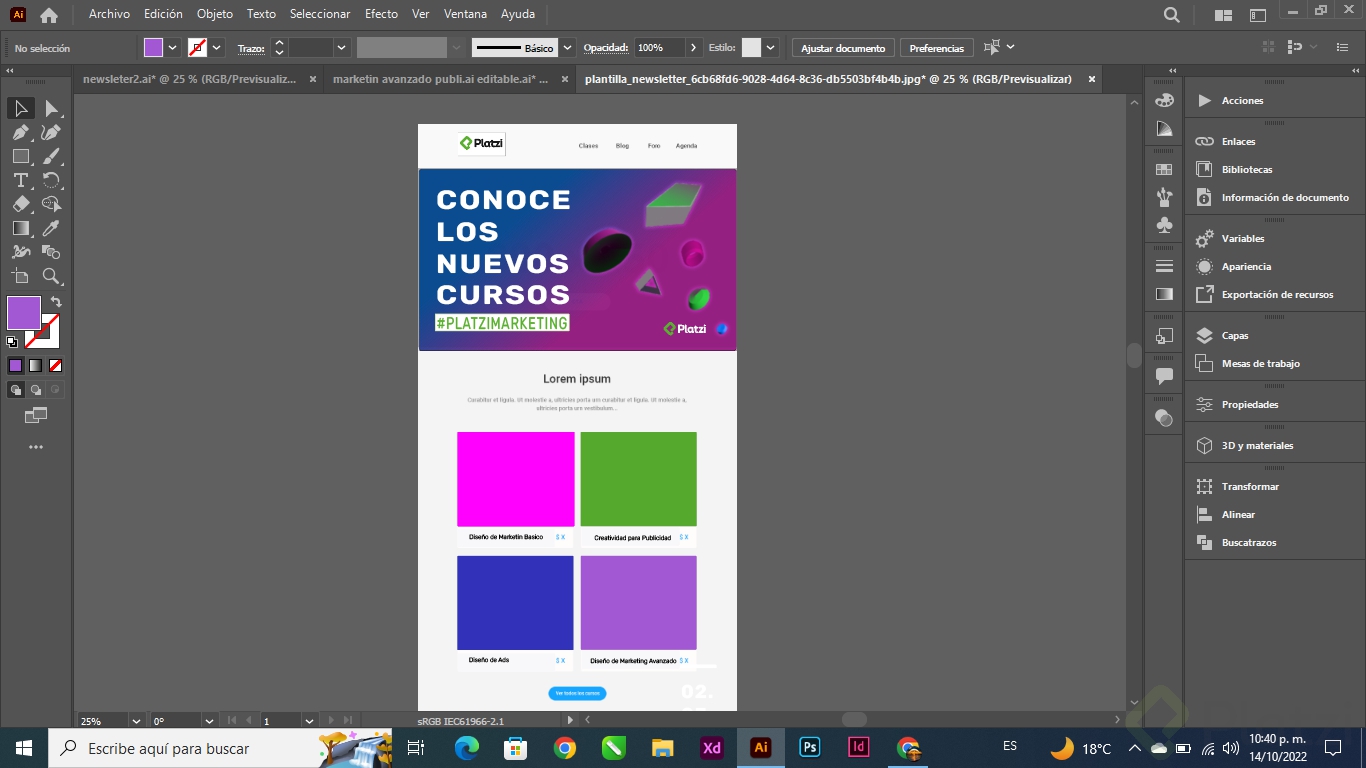Open the Capas panel

[1235, 336]
